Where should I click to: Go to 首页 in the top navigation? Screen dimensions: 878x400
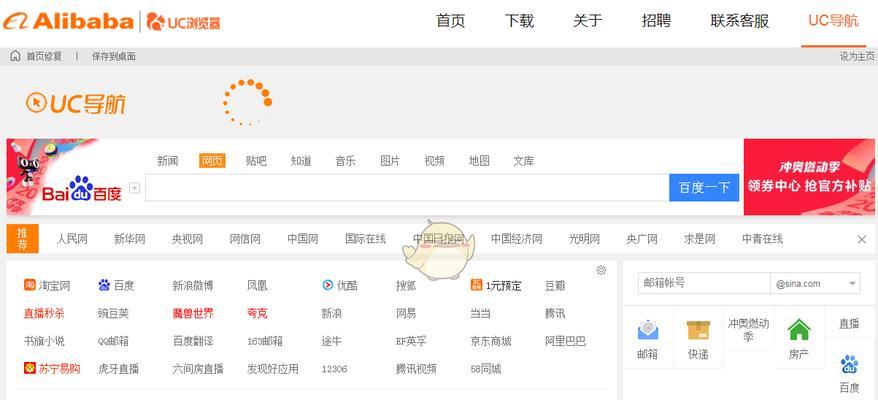pyautogui.click(x=451, y=21)
